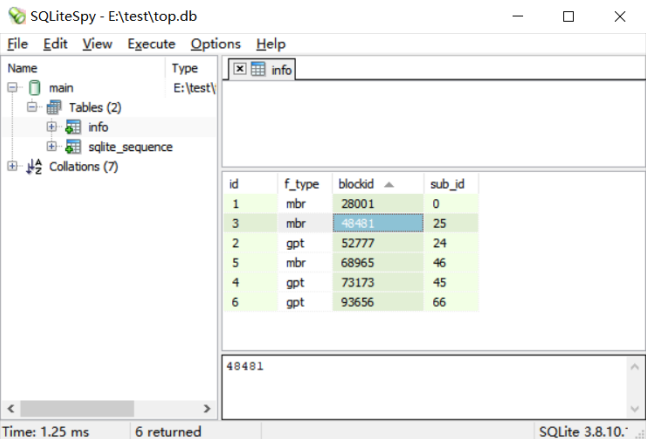Select Tables (2) in the tree
This screenshot has width=646, height=439.
(95, 107)
